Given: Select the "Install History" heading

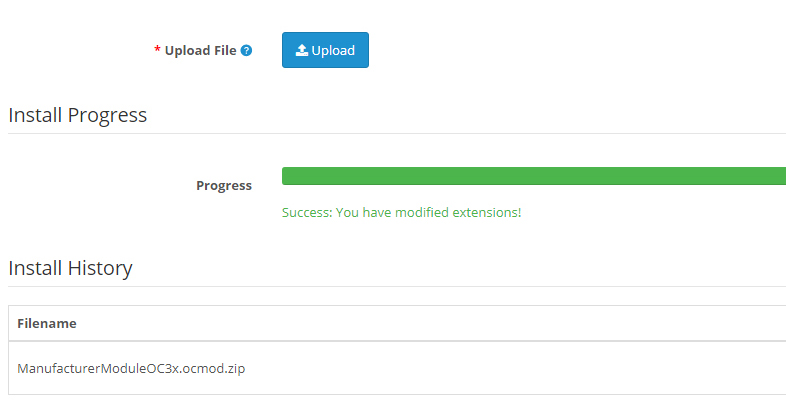Looking at the screenshot, I should [x=70, y=268].
